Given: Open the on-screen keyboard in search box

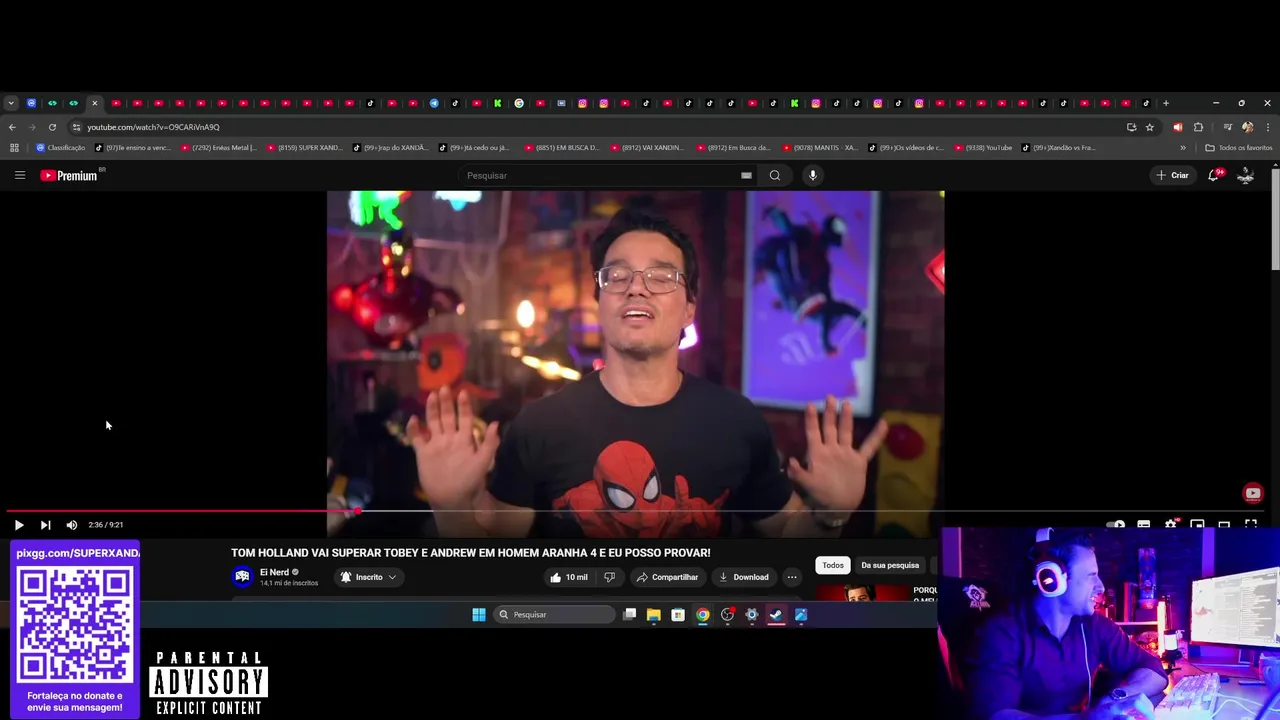Looking at the screenshot, I should [x=746, y=175].
